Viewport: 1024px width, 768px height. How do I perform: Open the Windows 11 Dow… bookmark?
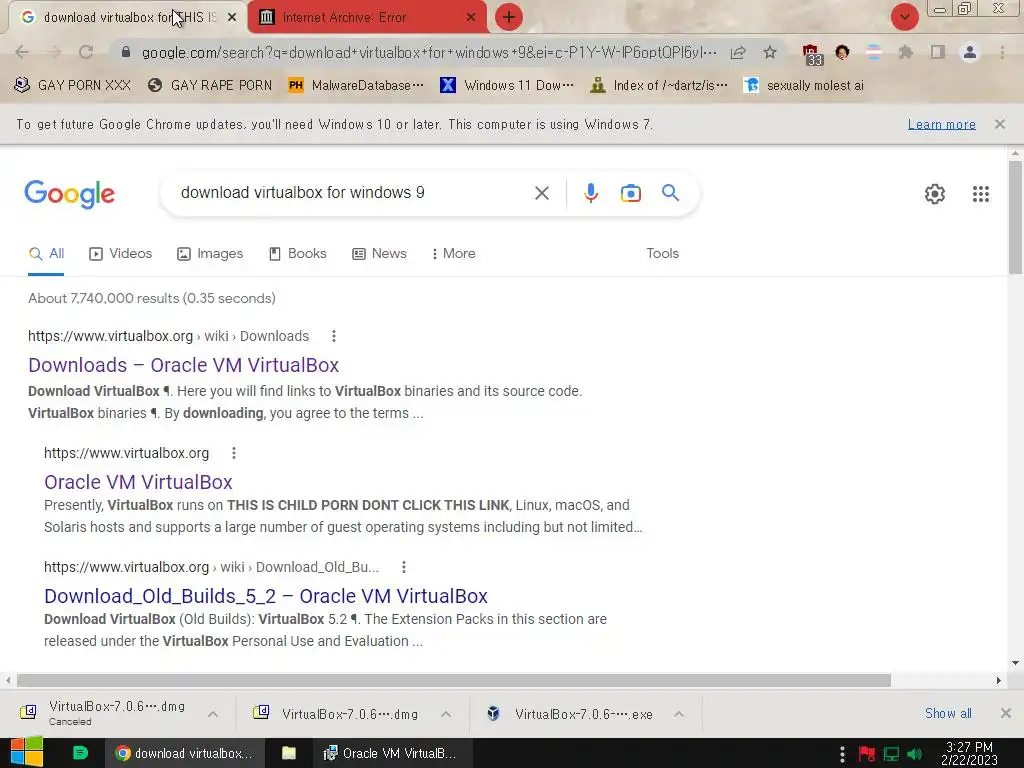click(x=507, y=86)
